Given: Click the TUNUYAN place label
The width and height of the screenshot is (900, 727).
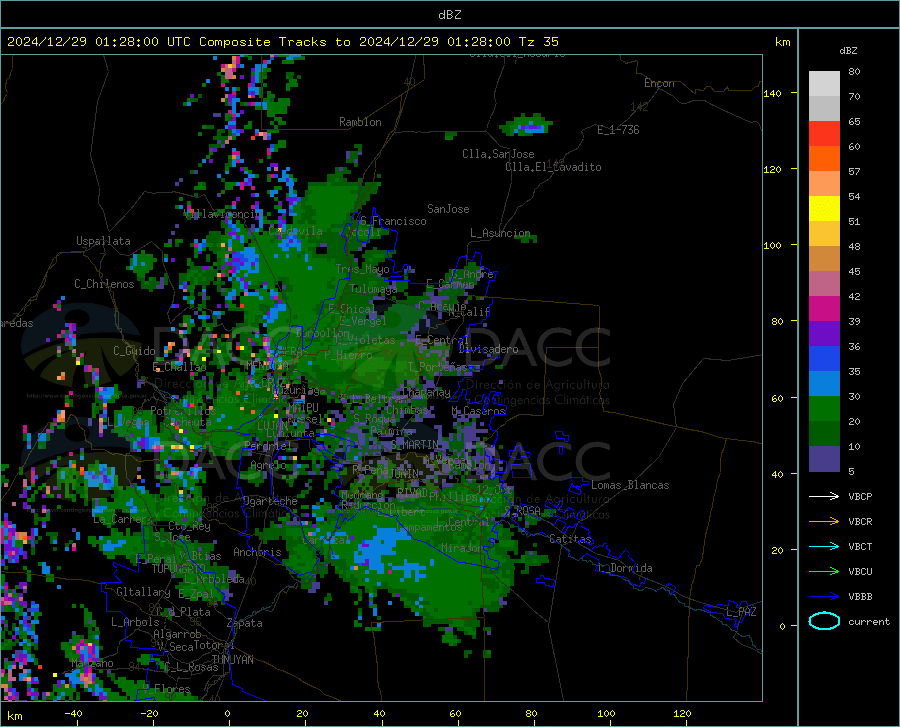Looking at the screenshot, I should (232, 660).
